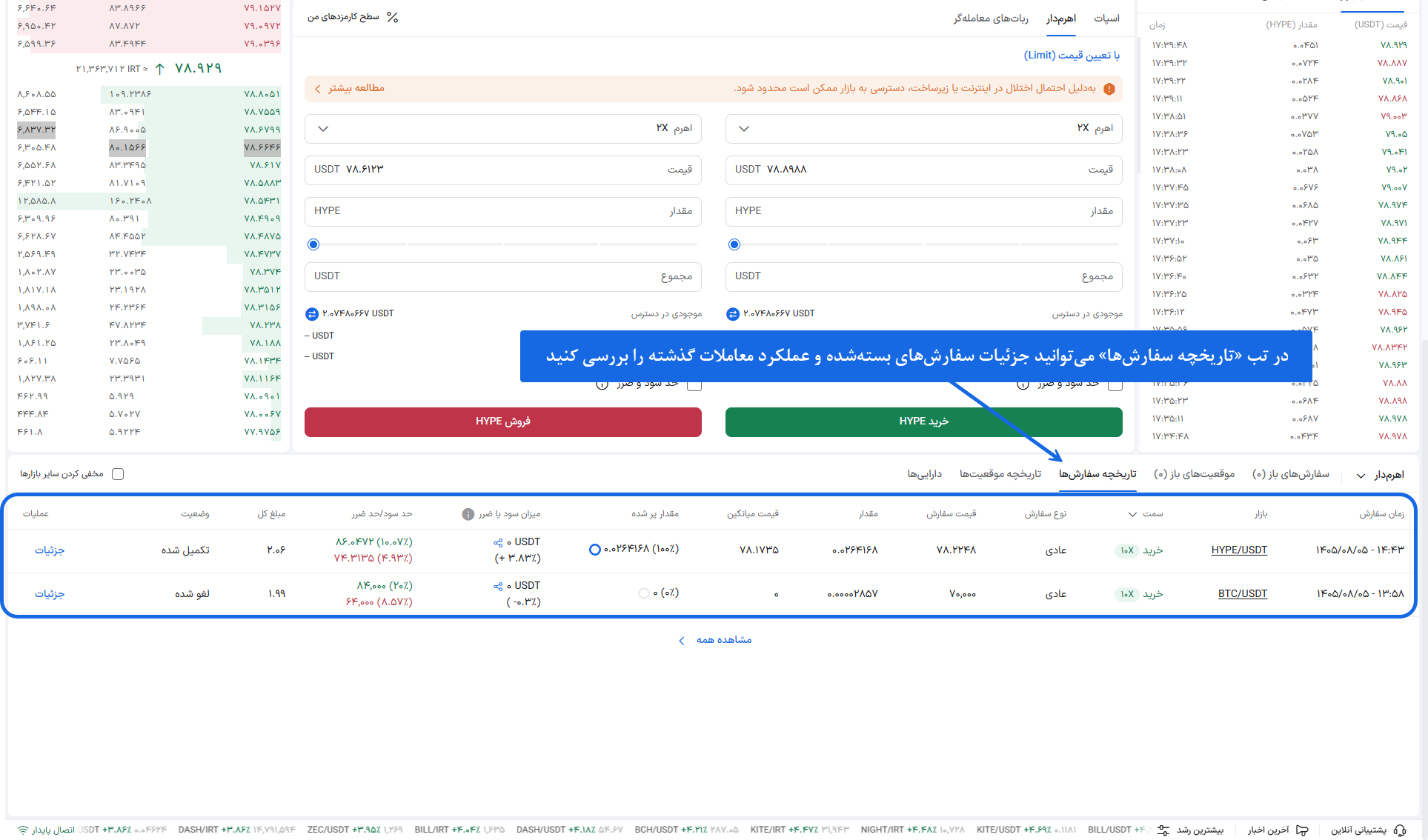Screen dimensions: 1428x840
Task: Click the swap icon beside sell-side available balance
Action: pyautogui.click(x=312, y=314)
